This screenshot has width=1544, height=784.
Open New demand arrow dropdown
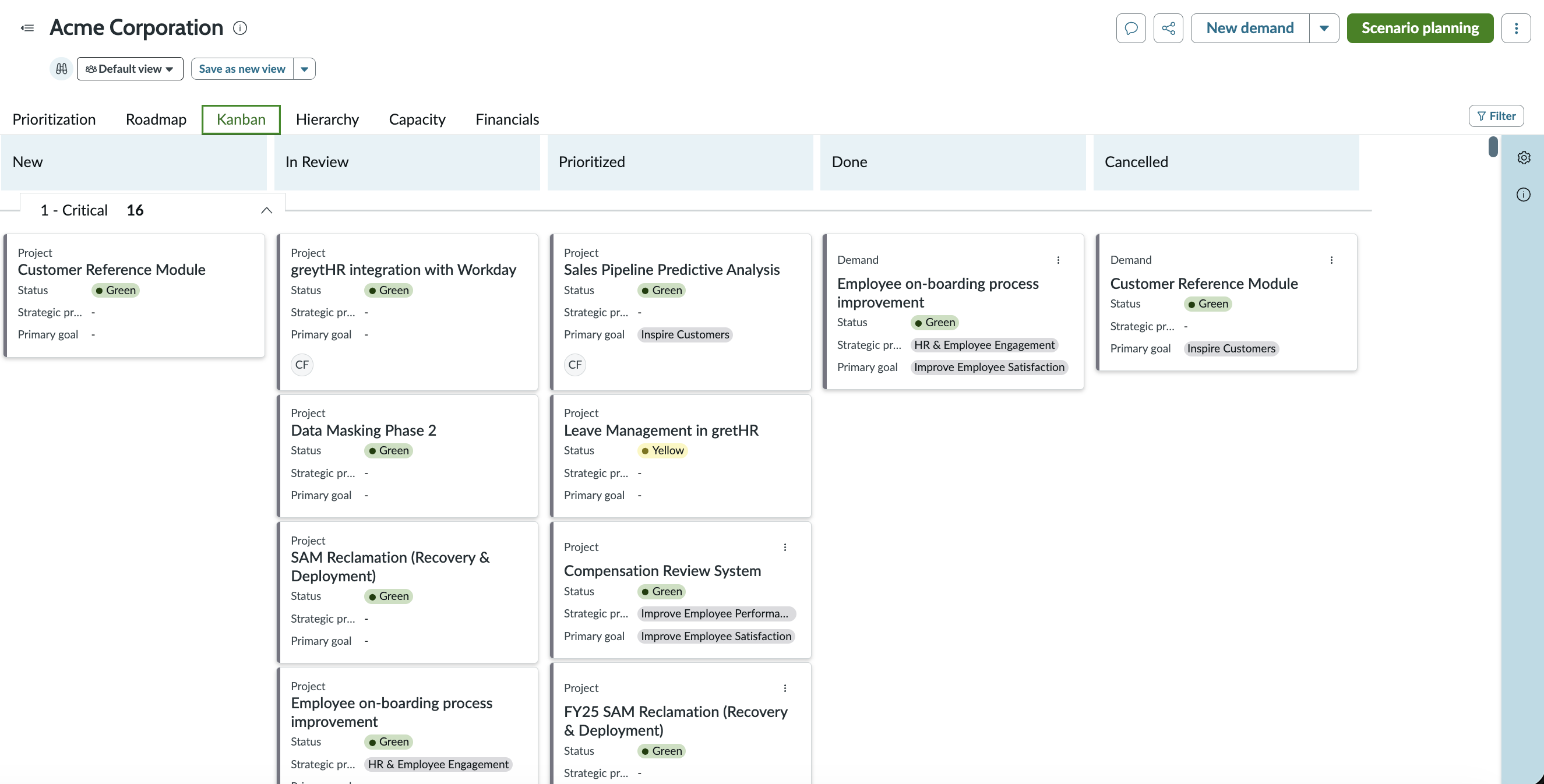point(1323,28)
